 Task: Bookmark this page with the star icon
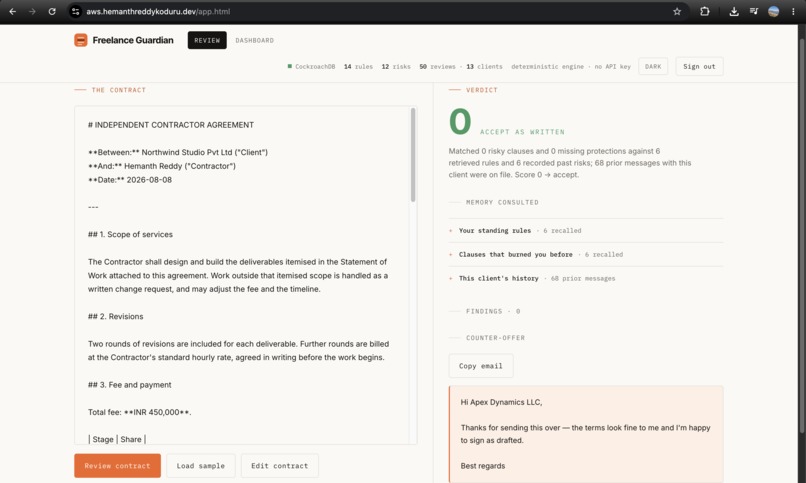click(677, 11)
